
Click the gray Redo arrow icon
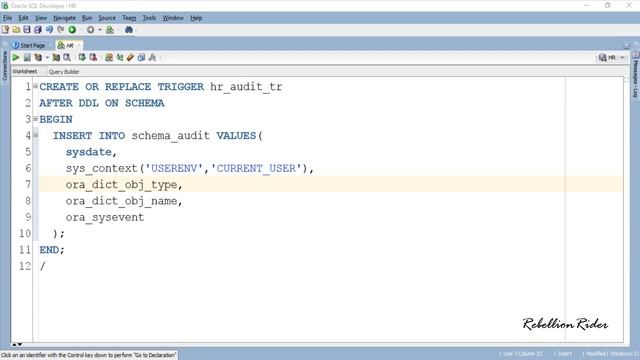pyautogui.click(x=61, y=30)
